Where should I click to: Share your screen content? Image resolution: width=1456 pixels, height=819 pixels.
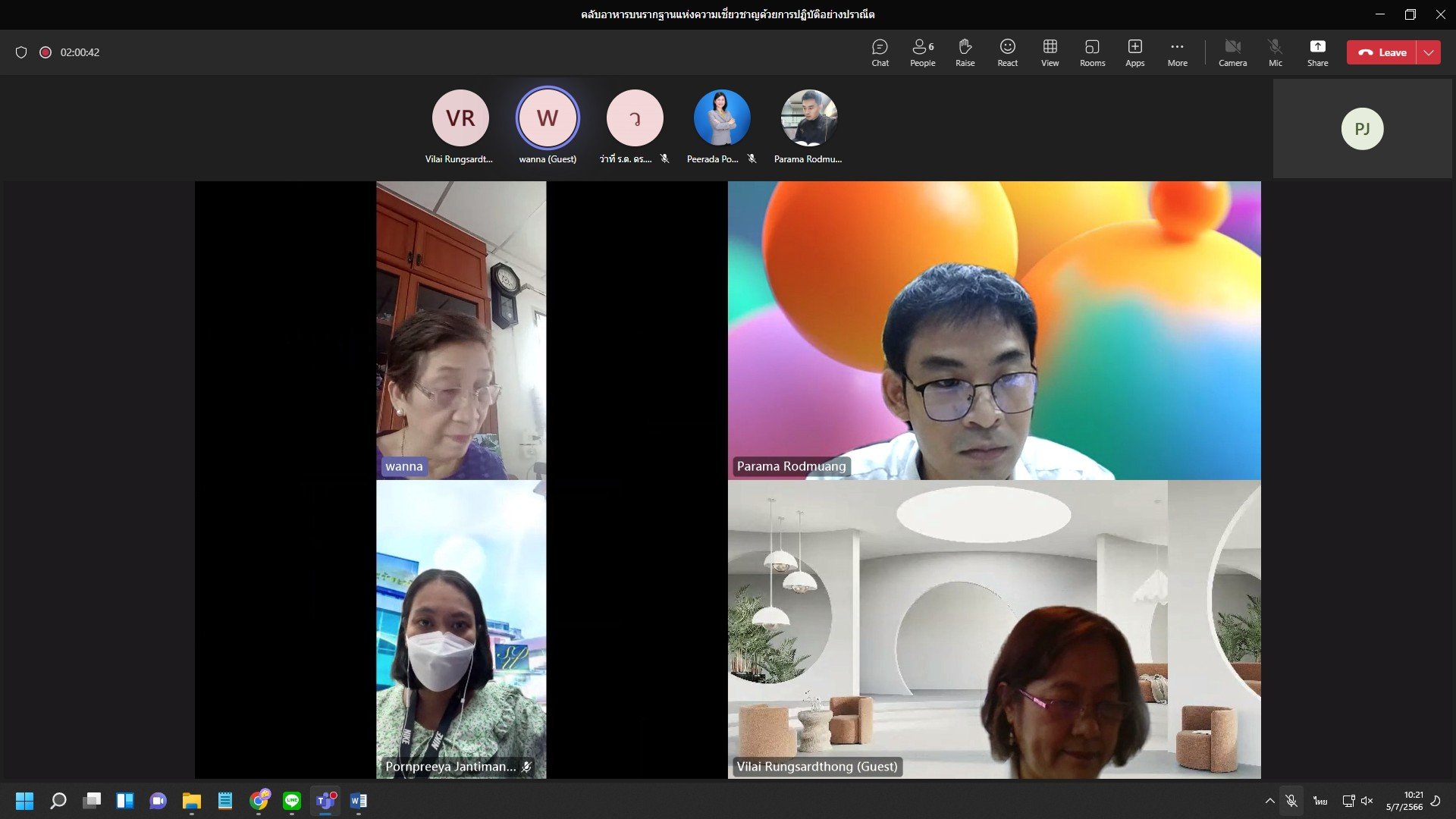point(1317,52)
